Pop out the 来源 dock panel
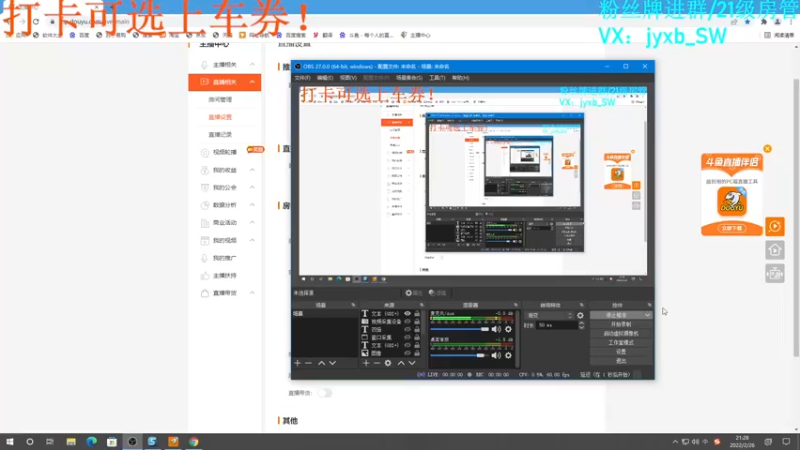The width and height of the screenshot is (800, 450). coord(421,305)
